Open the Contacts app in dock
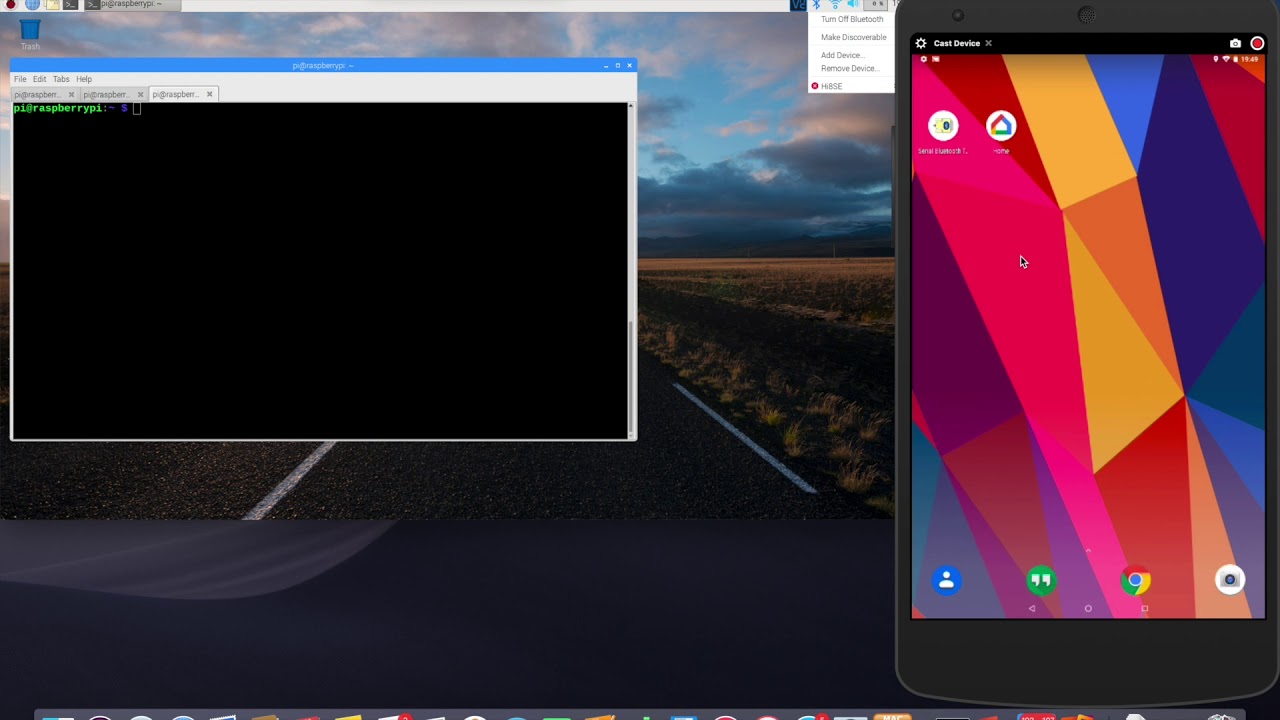Image resolution: width=1280 pixels, height=720 pixels. [x=946, y=580]
